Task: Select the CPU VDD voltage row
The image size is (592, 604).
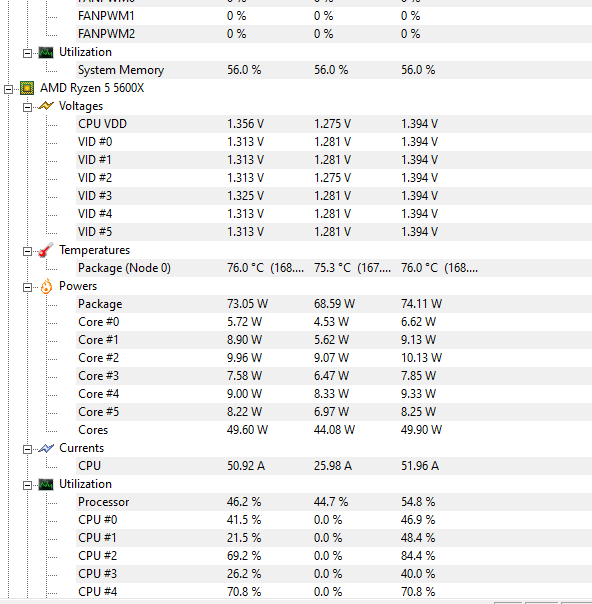Action: pyautogui.click(x=334, y=124)
